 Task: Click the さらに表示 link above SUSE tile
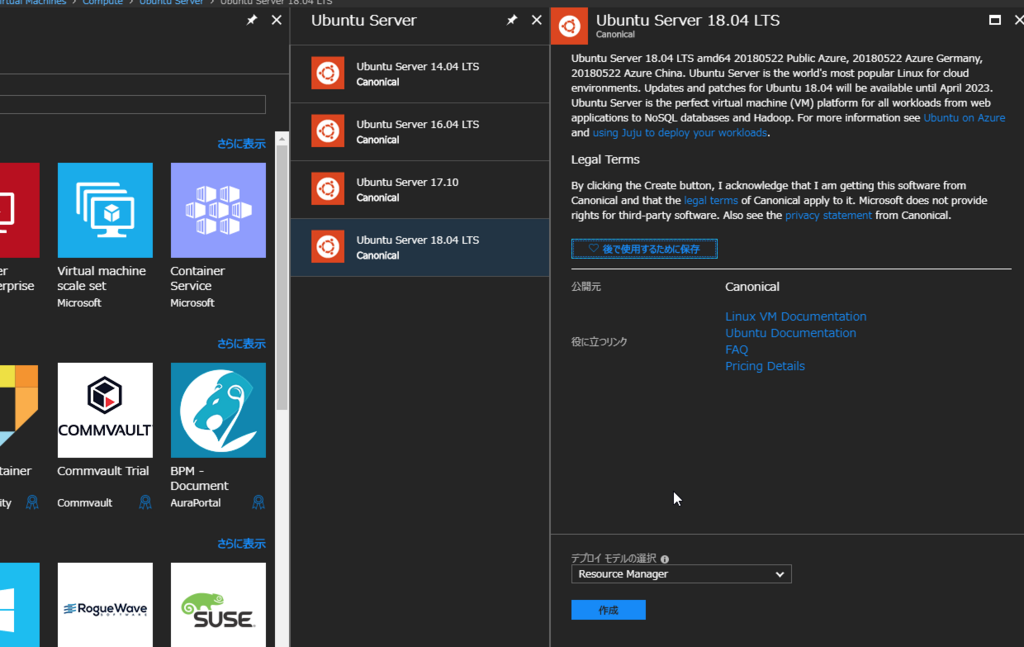pyautogui.click(x=241, y=543)
